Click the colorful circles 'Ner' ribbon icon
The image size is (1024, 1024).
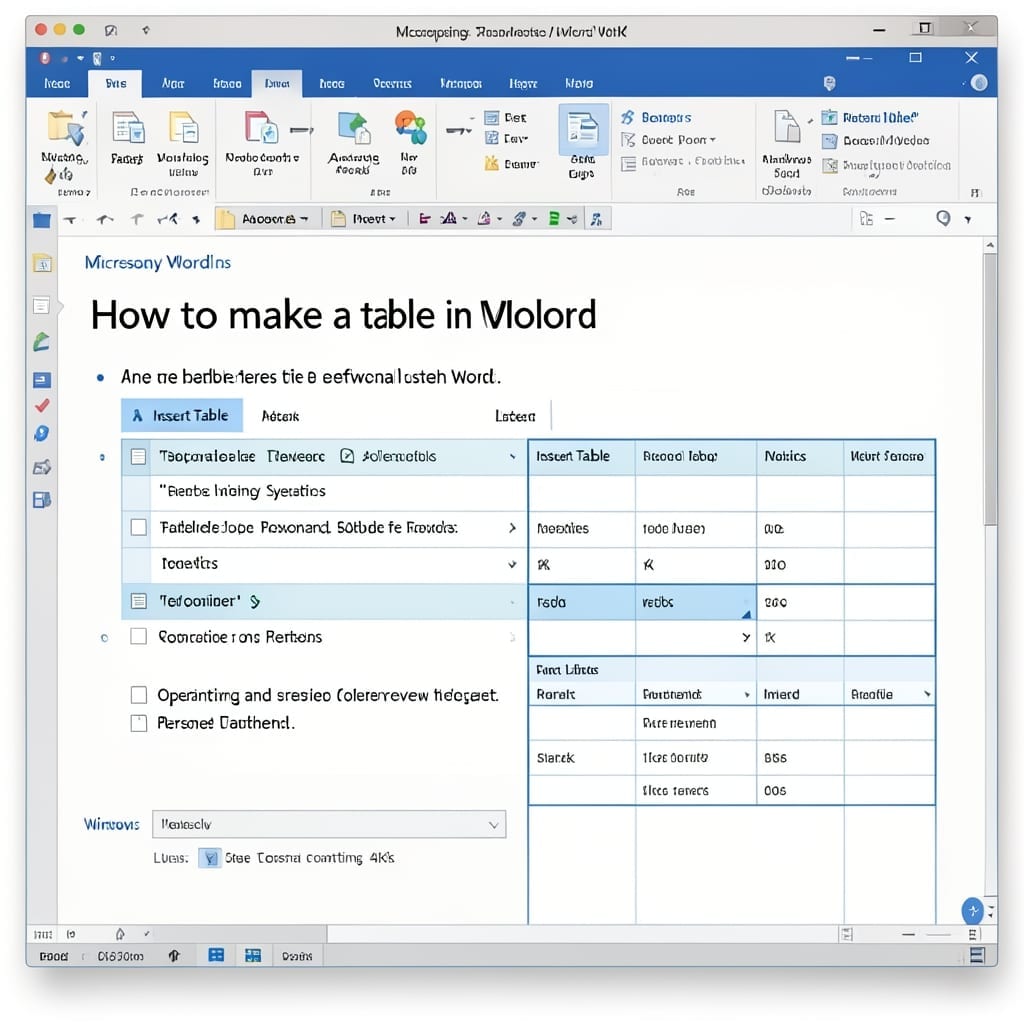tap(410, 127)
